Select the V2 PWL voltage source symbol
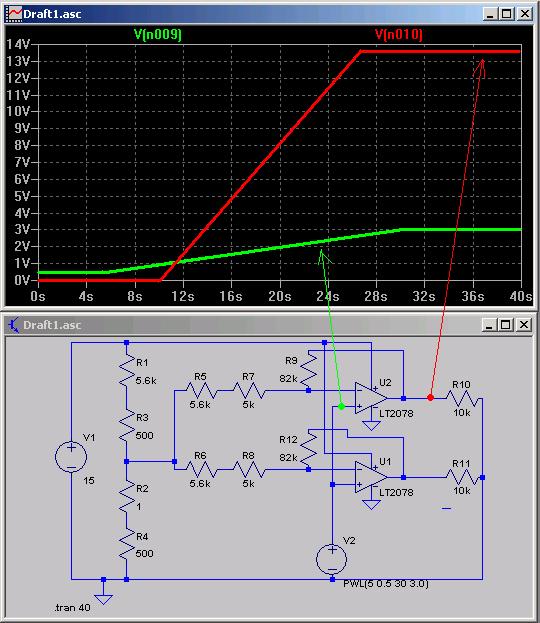The width and height of the screenshot is (540, 623). pyautogui.click(x=332, y=559)
